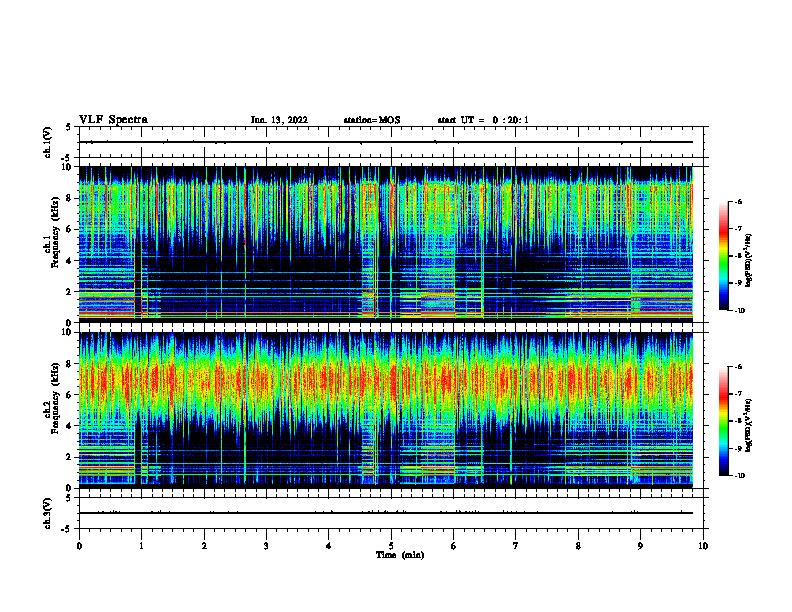Click time axis tick label "9"

coord(640,546)
